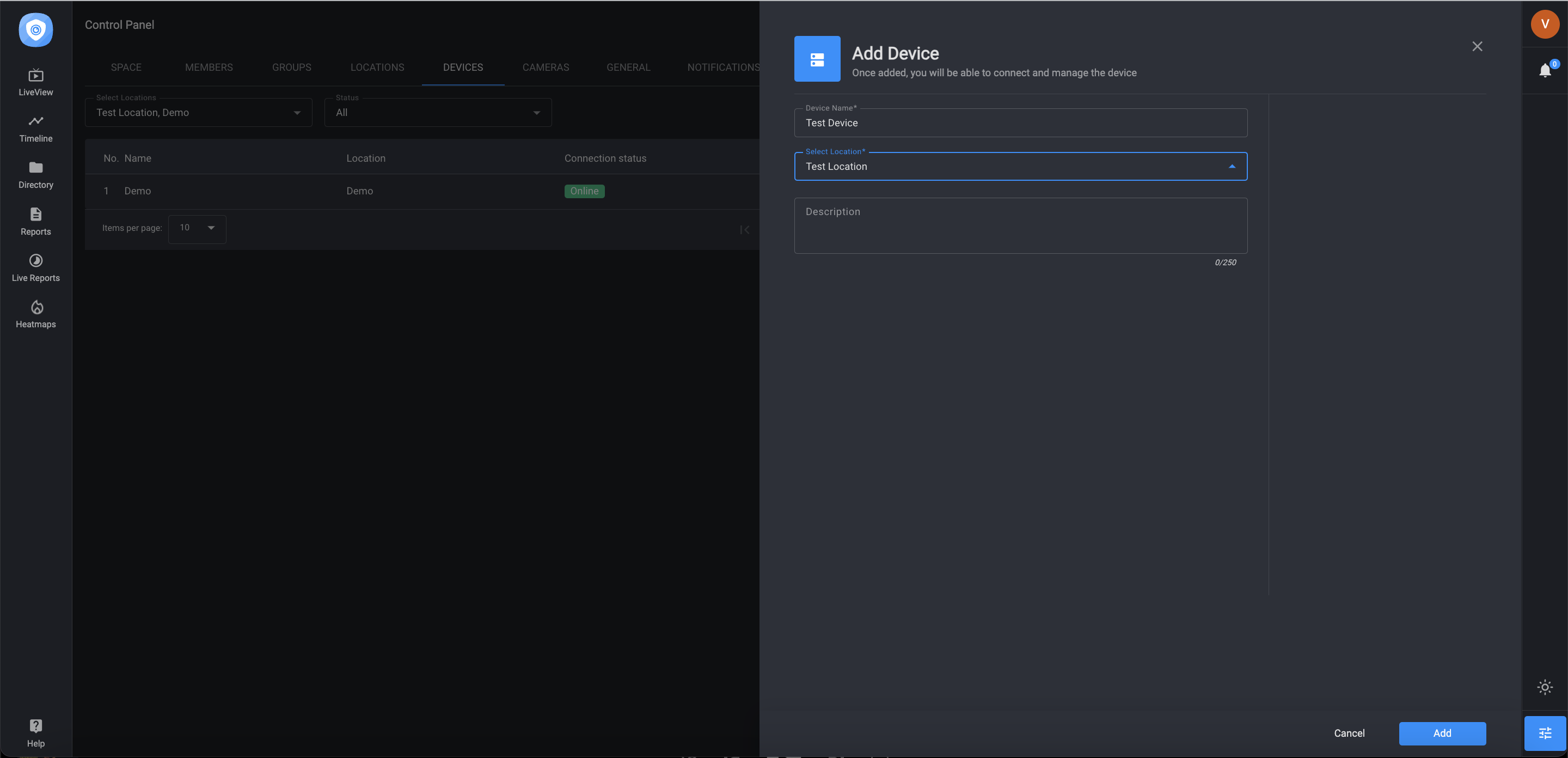Expand the Select Locations filter
1568x758 pixels.
[198, 113]
